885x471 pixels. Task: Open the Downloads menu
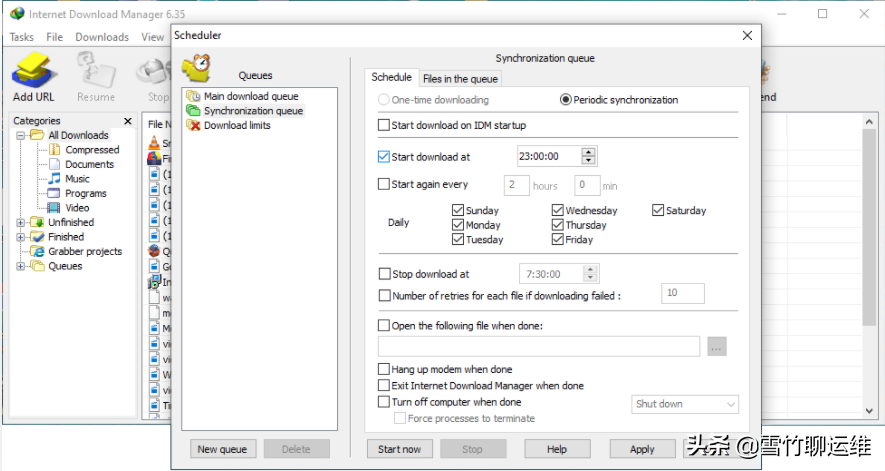pos(102,37)
